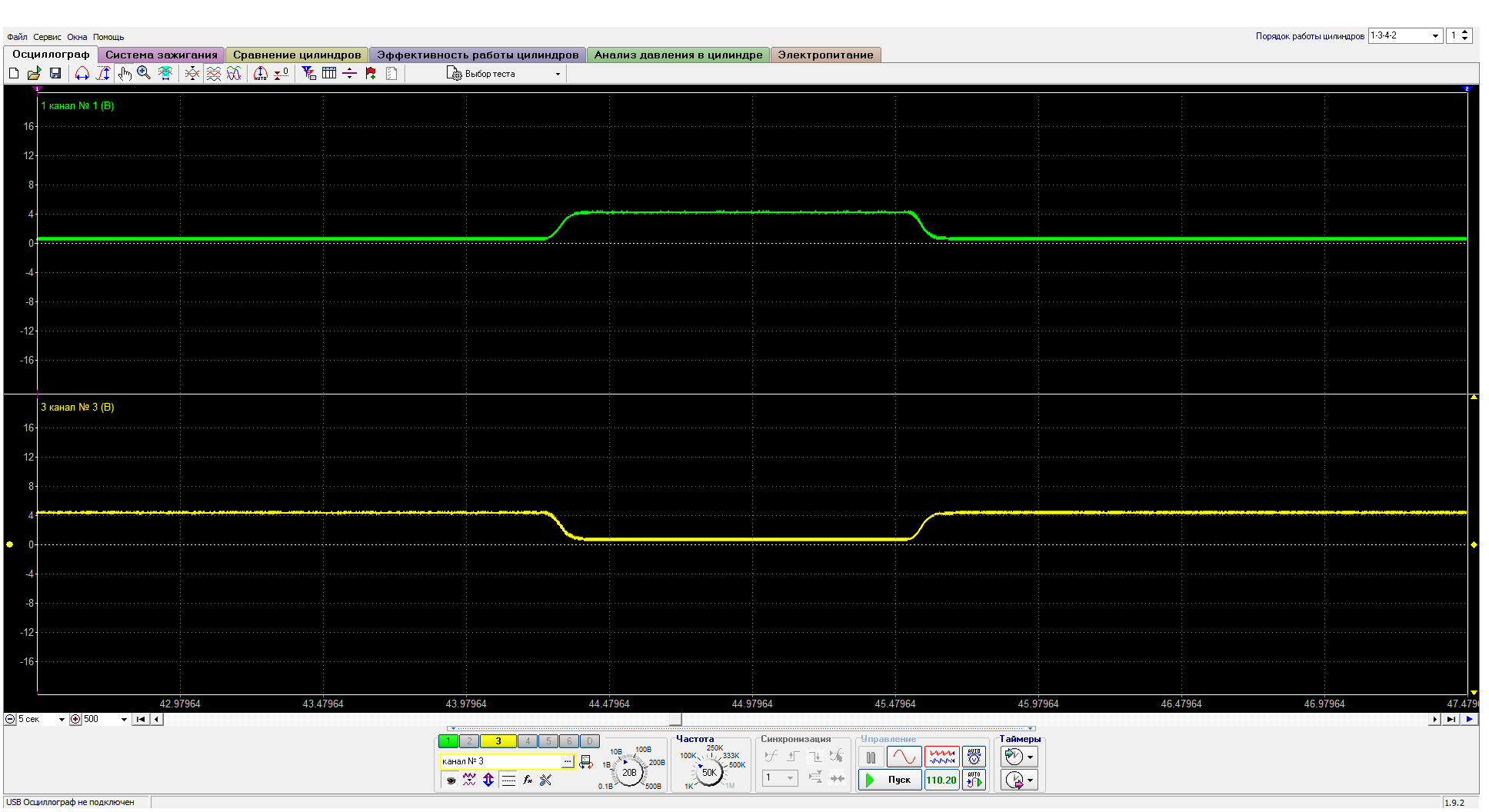Toggle channel 6 button

569,741
